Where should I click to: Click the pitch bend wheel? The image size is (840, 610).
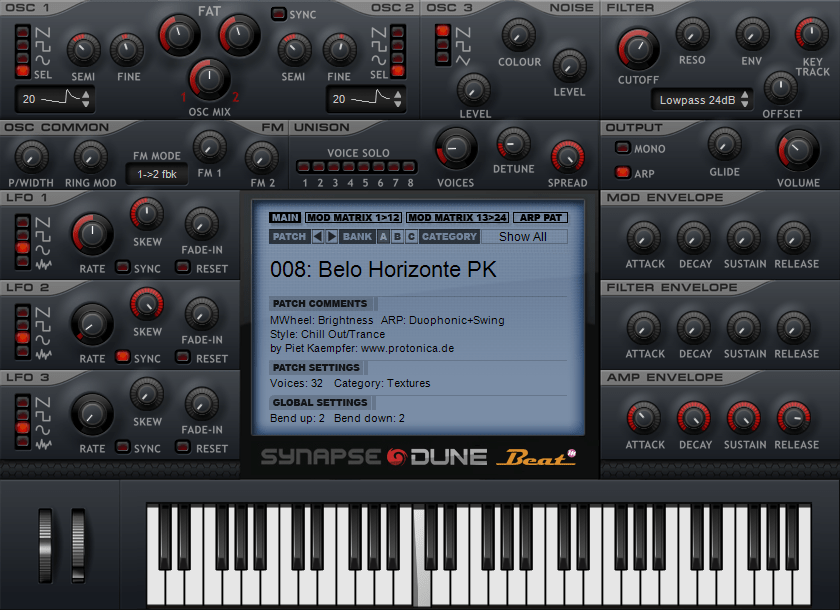pos(45,543)
